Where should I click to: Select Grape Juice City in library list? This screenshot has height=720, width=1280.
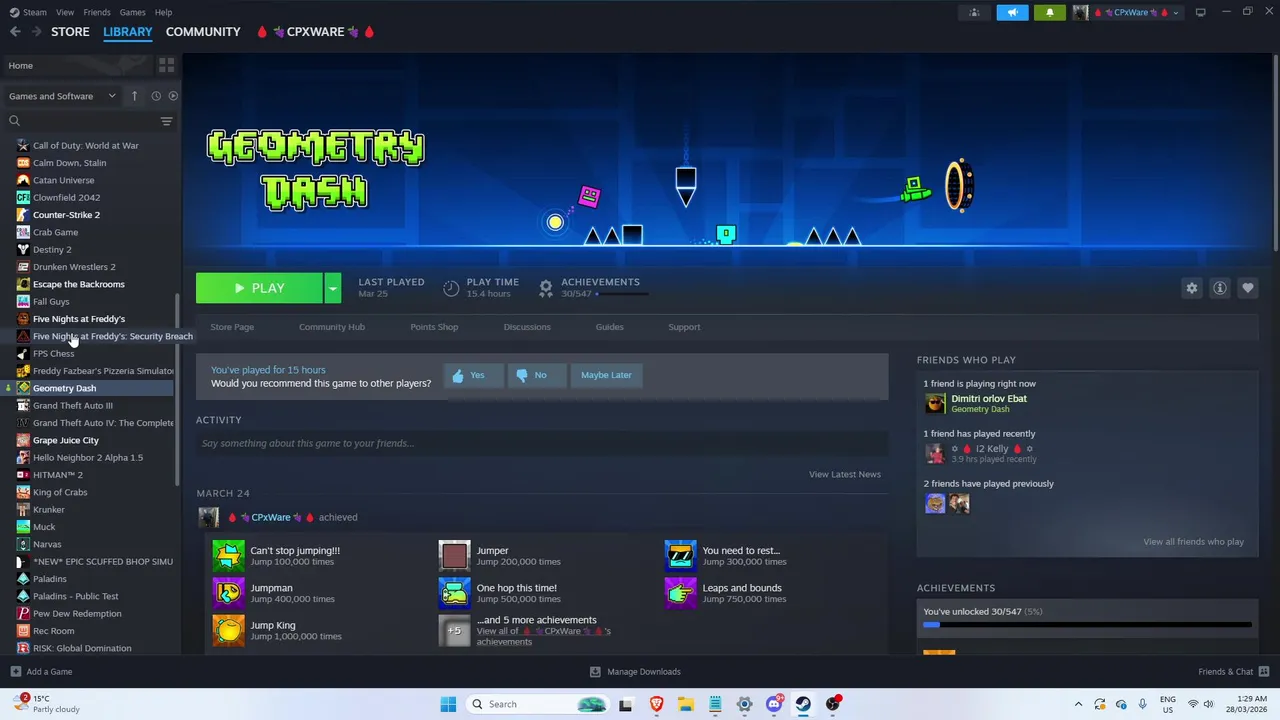tap(66, 440)
